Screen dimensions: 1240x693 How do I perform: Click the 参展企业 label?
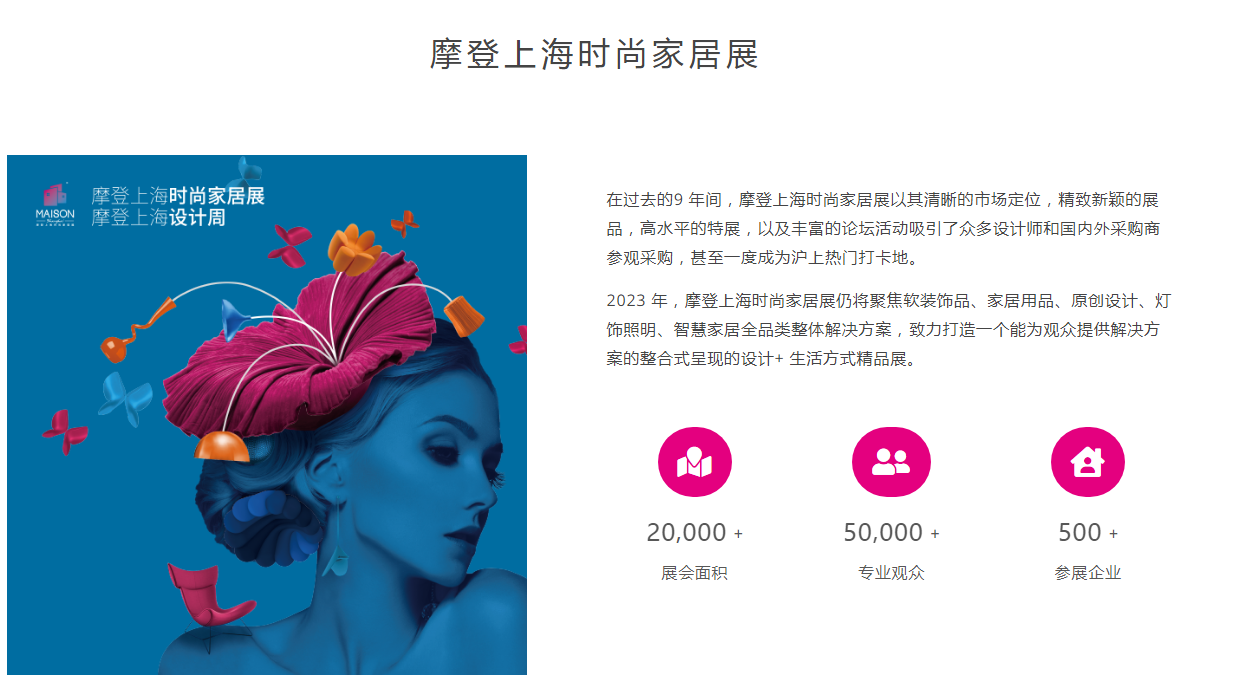coord(1088,574)
